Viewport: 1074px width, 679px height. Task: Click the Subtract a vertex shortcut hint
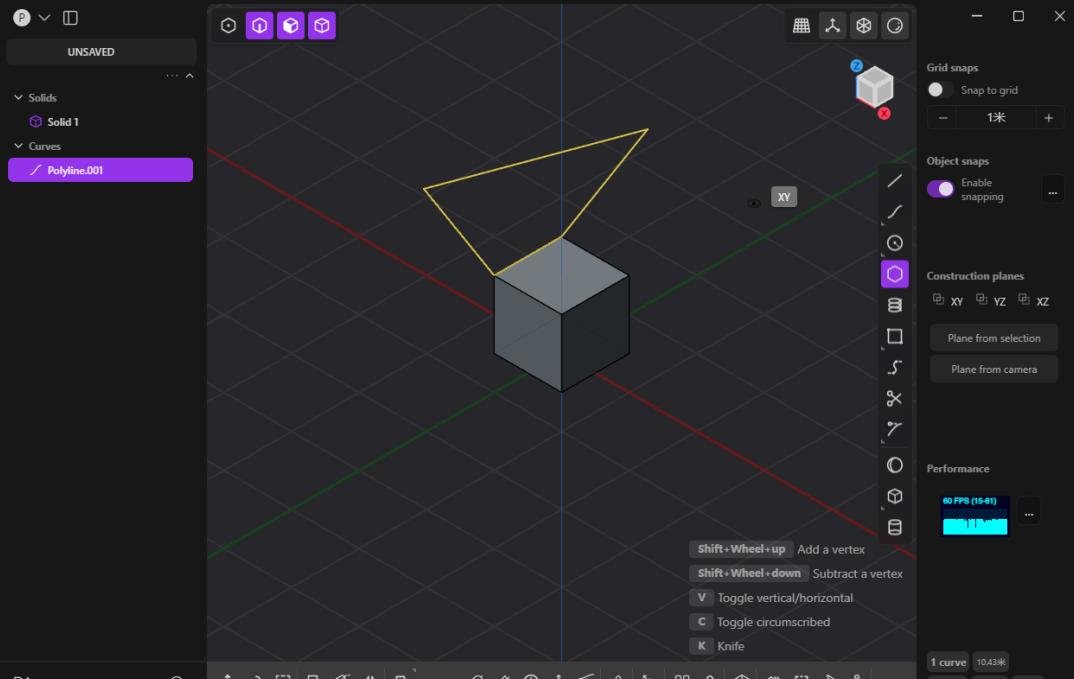(x=796, y=573)
